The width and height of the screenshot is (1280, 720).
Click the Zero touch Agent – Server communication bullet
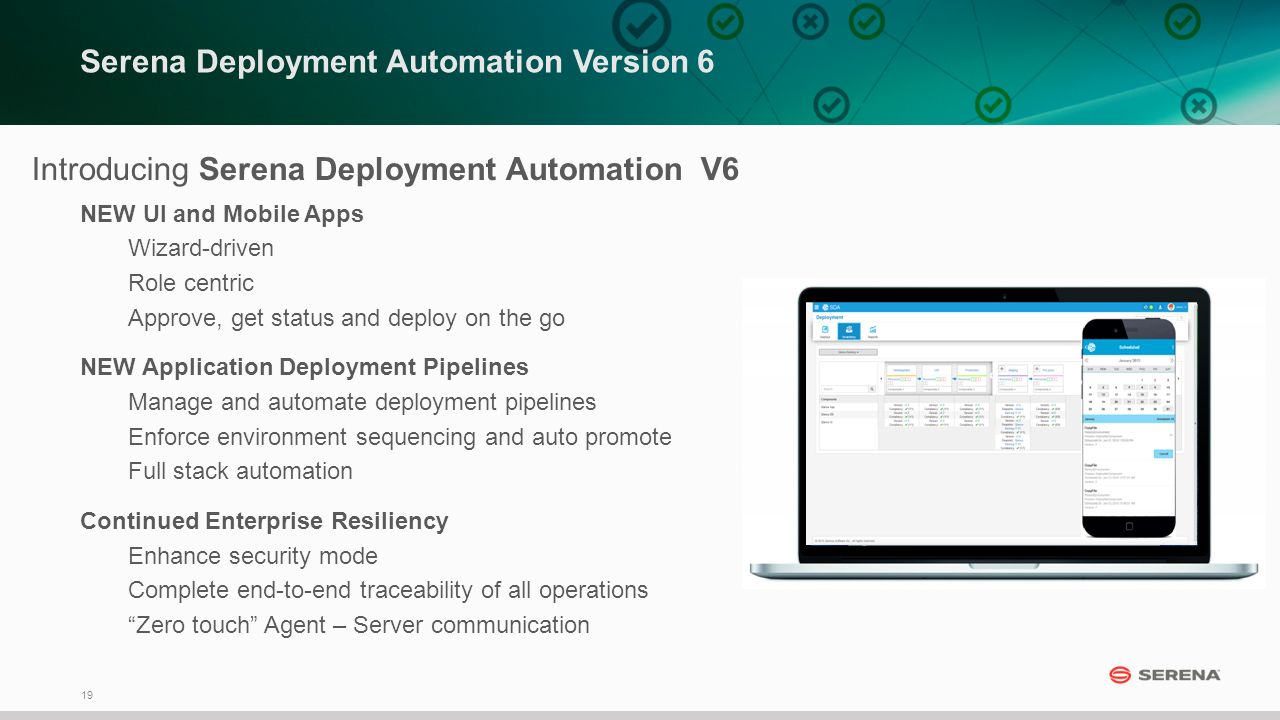point(359,625)
